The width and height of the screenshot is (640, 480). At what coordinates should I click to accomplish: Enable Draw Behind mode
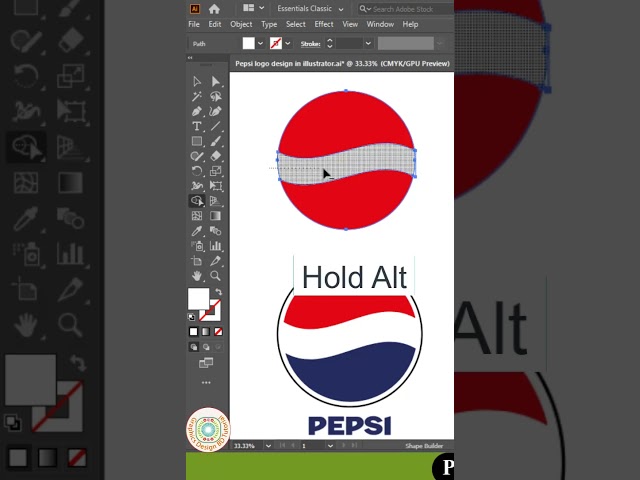tap(206, 347)
